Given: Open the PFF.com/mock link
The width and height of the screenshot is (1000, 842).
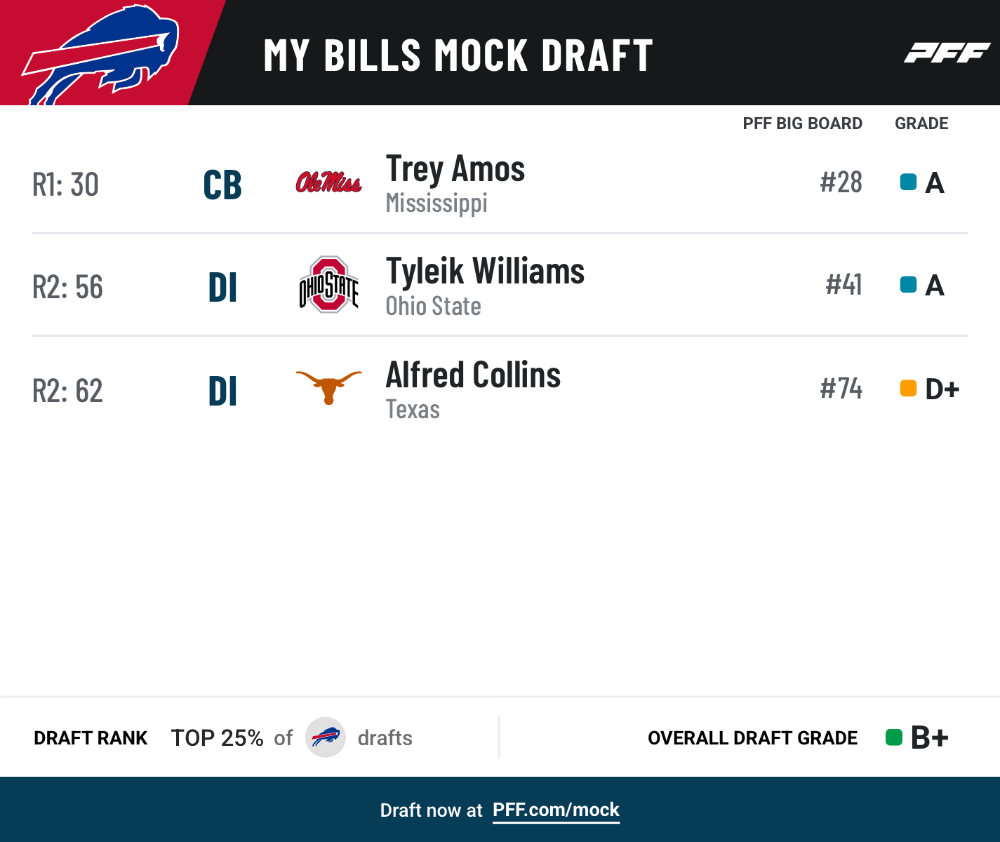Looking at the screenshot, I should [555, 810].
